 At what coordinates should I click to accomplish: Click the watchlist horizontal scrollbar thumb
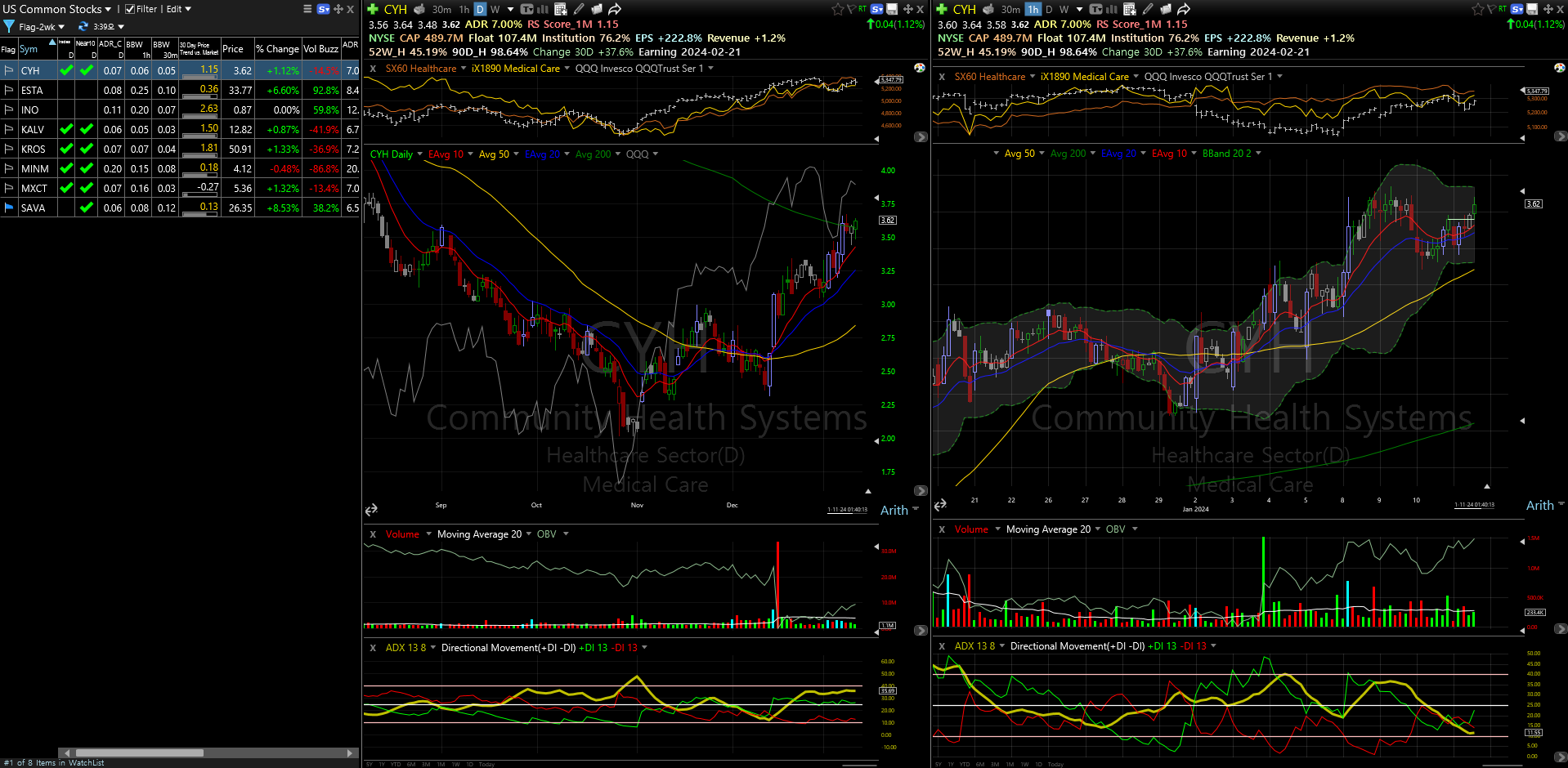click(x=139, y=752)
